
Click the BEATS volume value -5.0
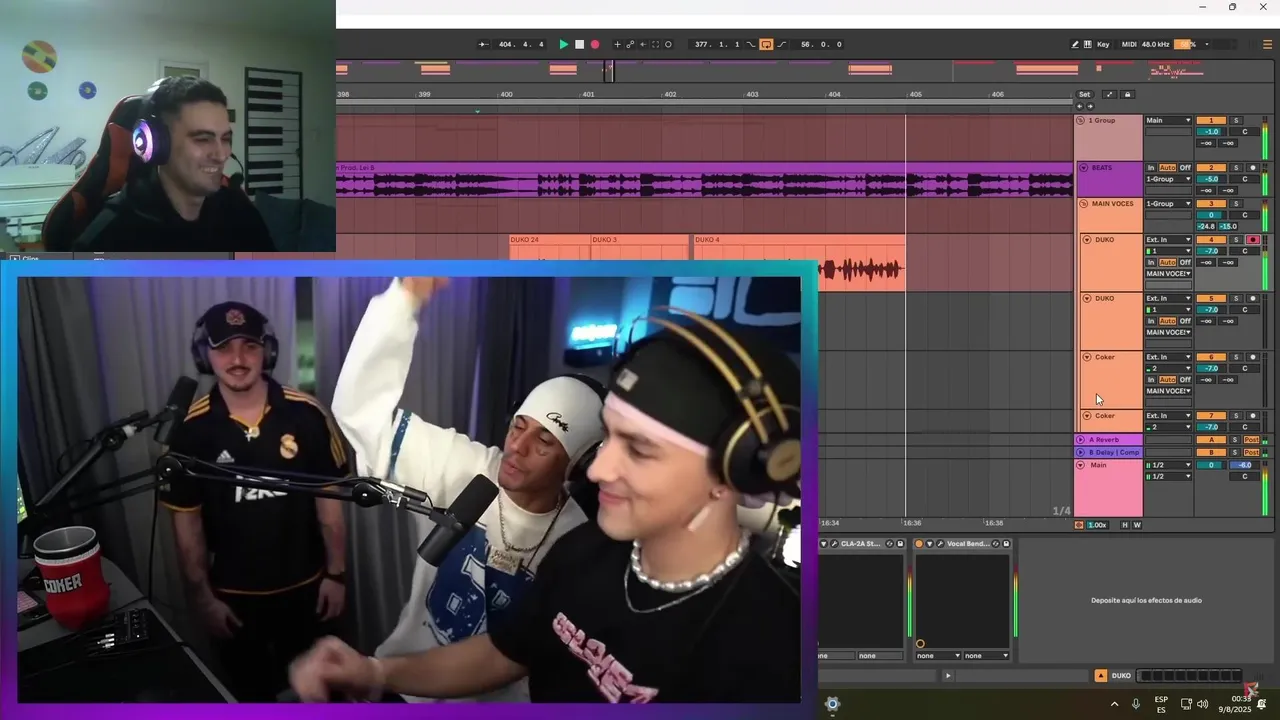click(x=1211, y=179)
